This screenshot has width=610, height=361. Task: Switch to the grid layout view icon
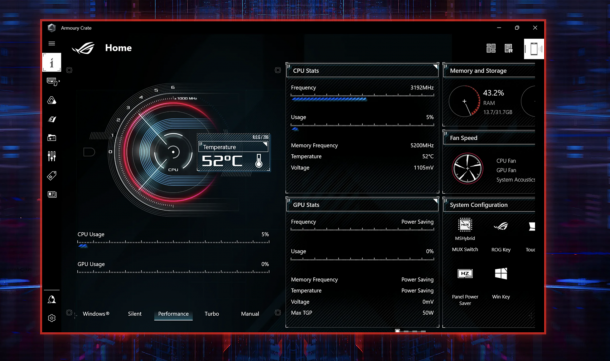coord(491,48)
